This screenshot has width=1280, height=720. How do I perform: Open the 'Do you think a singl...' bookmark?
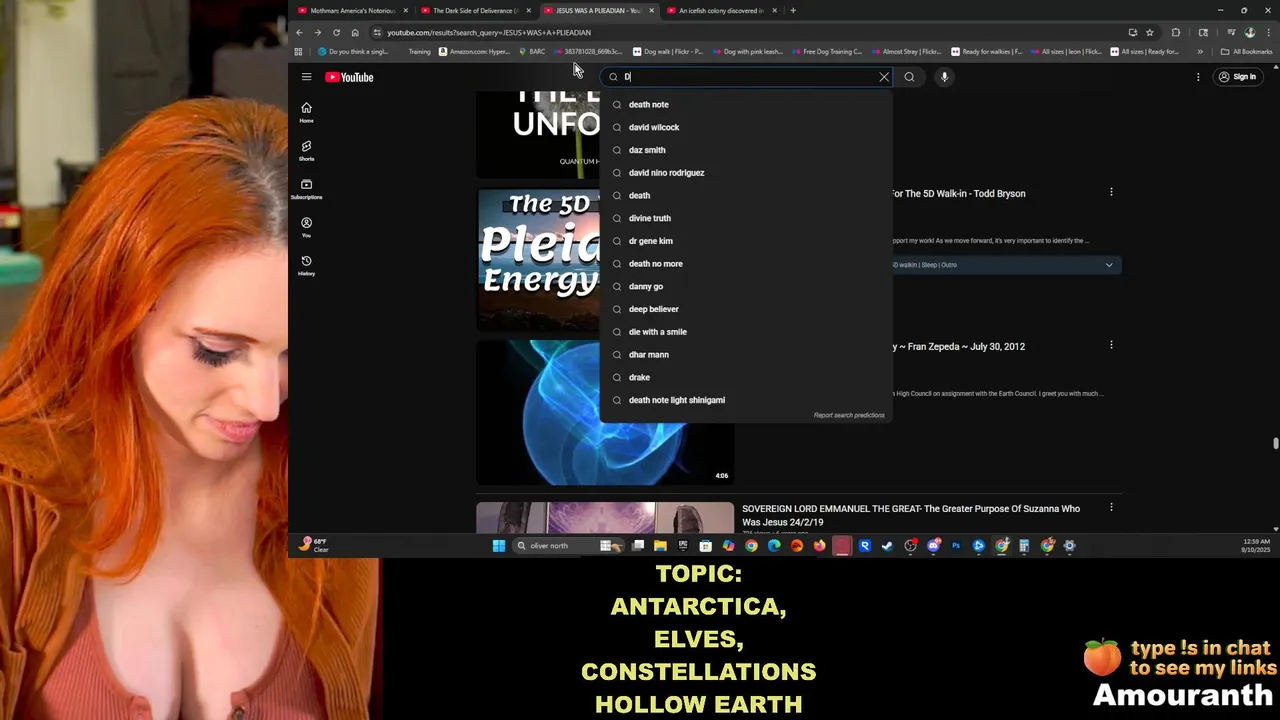coord(354,52)
